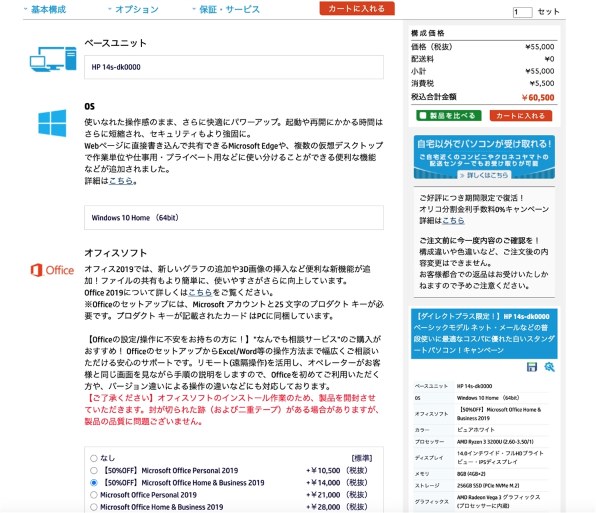Follow こちら link about Office 2019 details
596x513 pixels.
(200, 293)
